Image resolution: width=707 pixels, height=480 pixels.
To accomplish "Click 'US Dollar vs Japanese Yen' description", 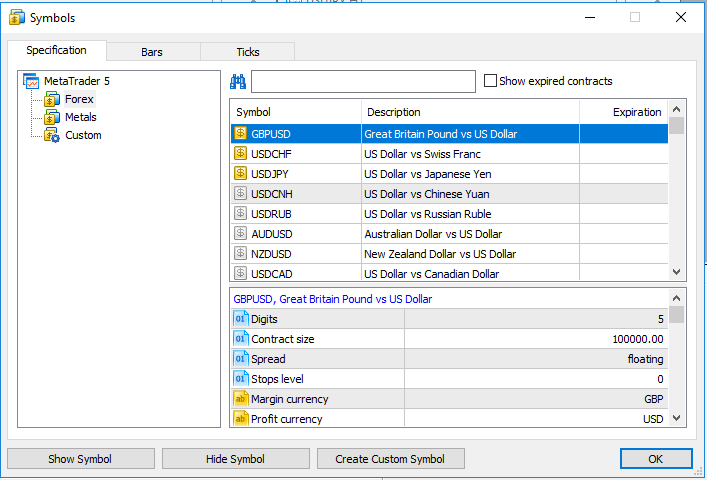I will (428, 174).
